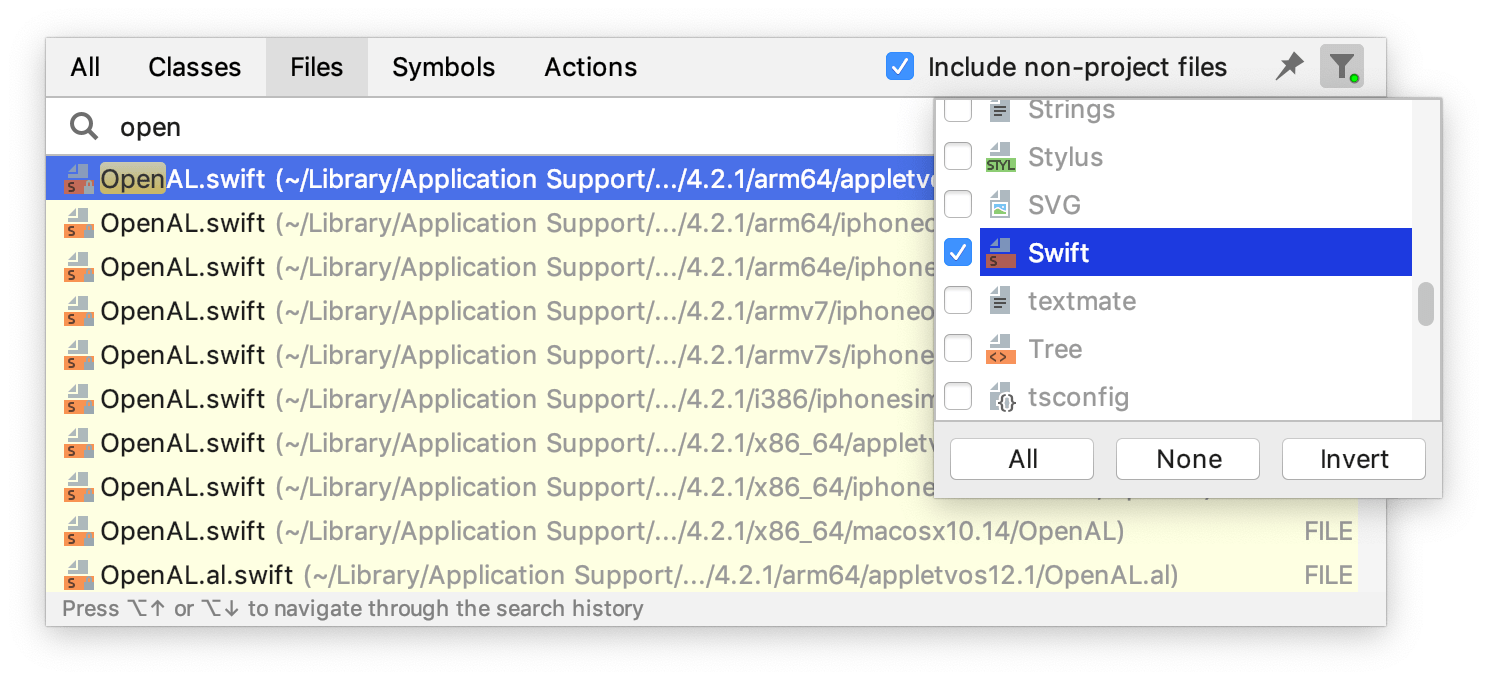Uncheck Include non-project files
The image size is (1488, 679).
(900, 67)
